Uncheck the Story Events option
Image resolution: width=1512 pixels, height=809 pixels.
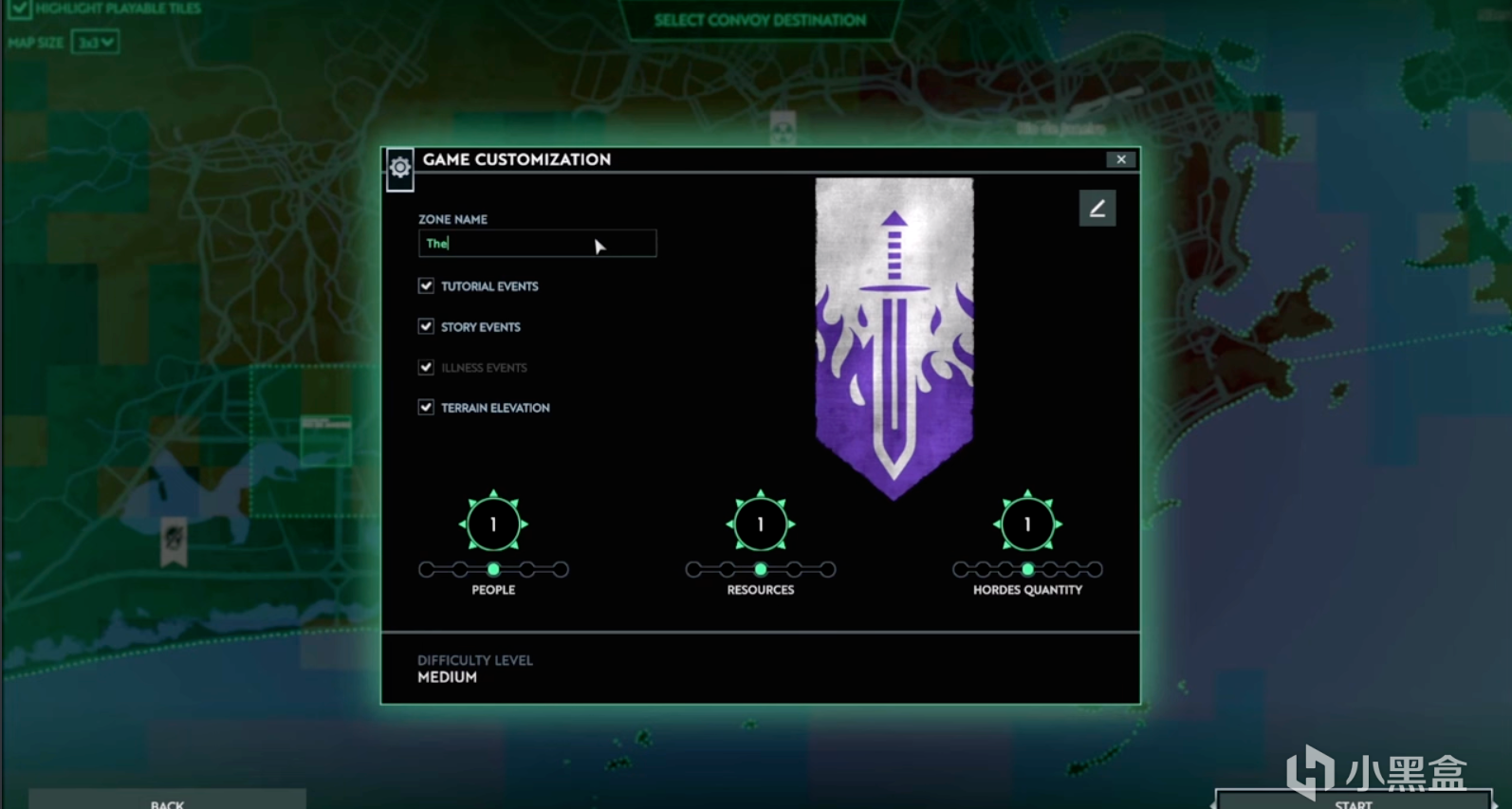pyautogui.click(x=426, y=326)
